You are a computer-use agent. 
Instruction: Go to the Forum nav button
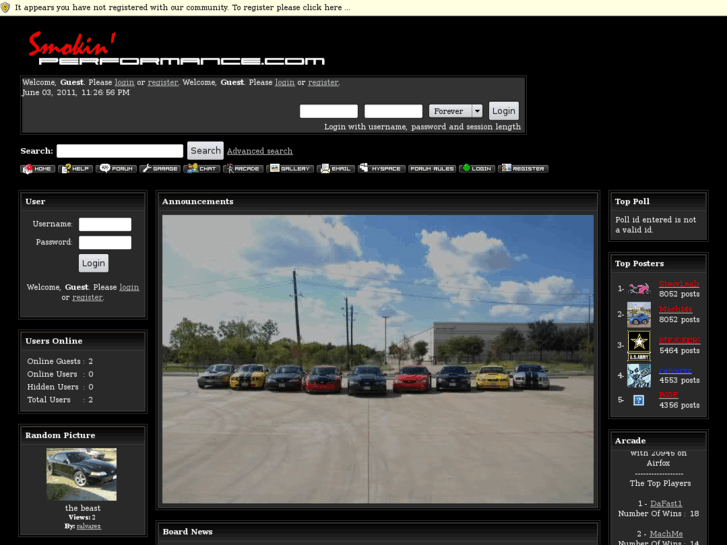point(116,168)
